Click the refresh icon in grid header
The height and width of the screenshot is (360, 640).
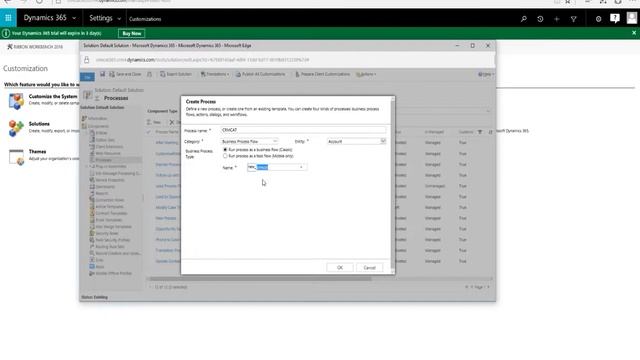click(x=490, y=132)
